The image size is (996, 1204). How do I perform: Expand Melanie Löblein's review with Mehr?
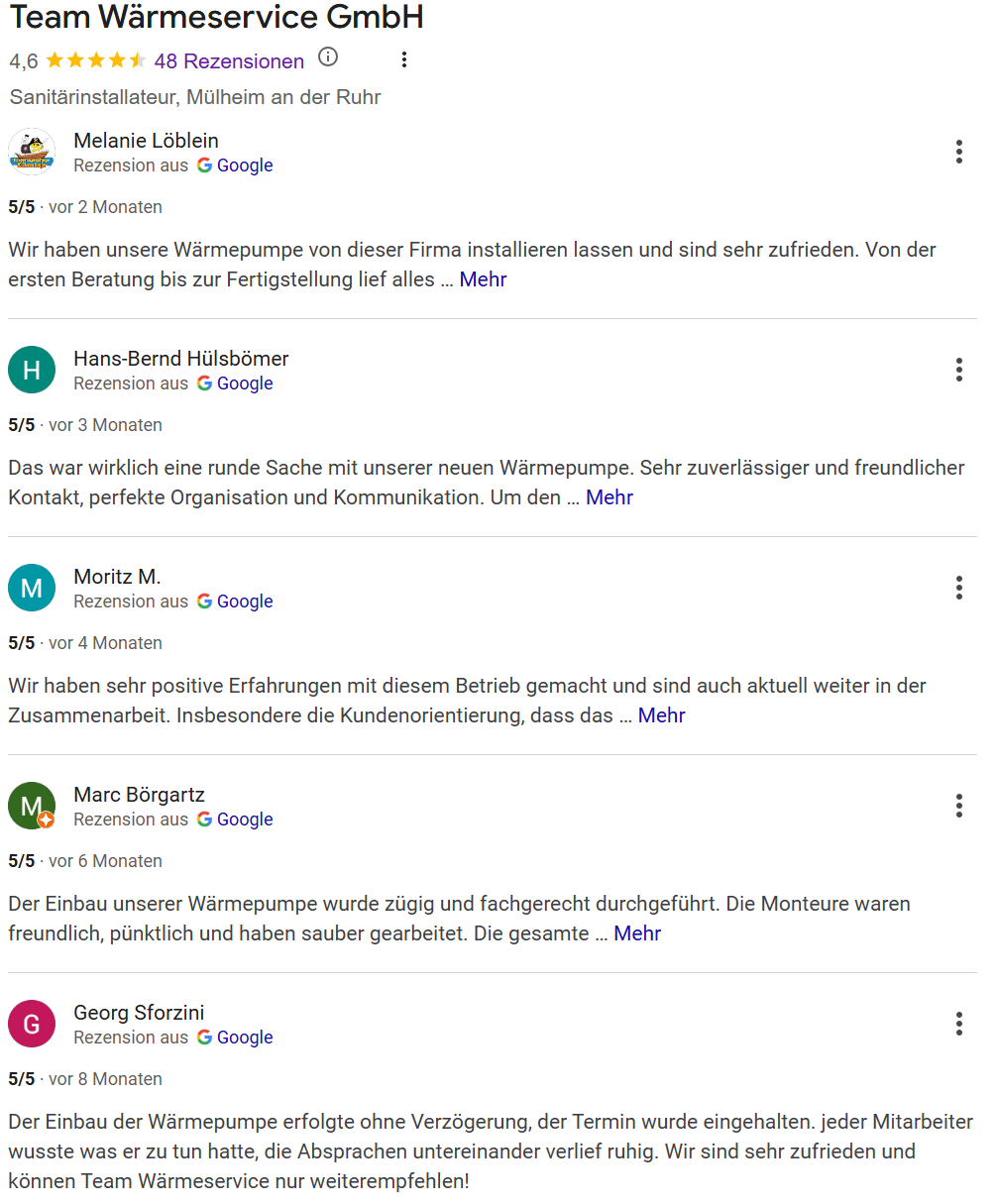coord(483,279)
